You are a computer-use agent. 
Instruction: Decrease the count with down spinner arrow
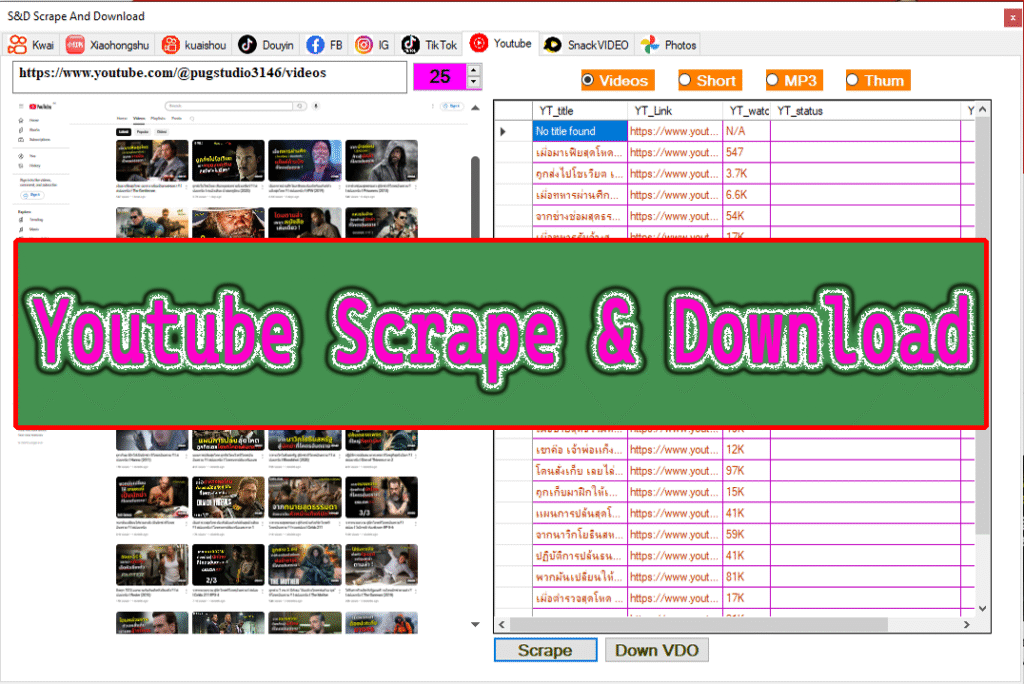(x=474, y=82)
